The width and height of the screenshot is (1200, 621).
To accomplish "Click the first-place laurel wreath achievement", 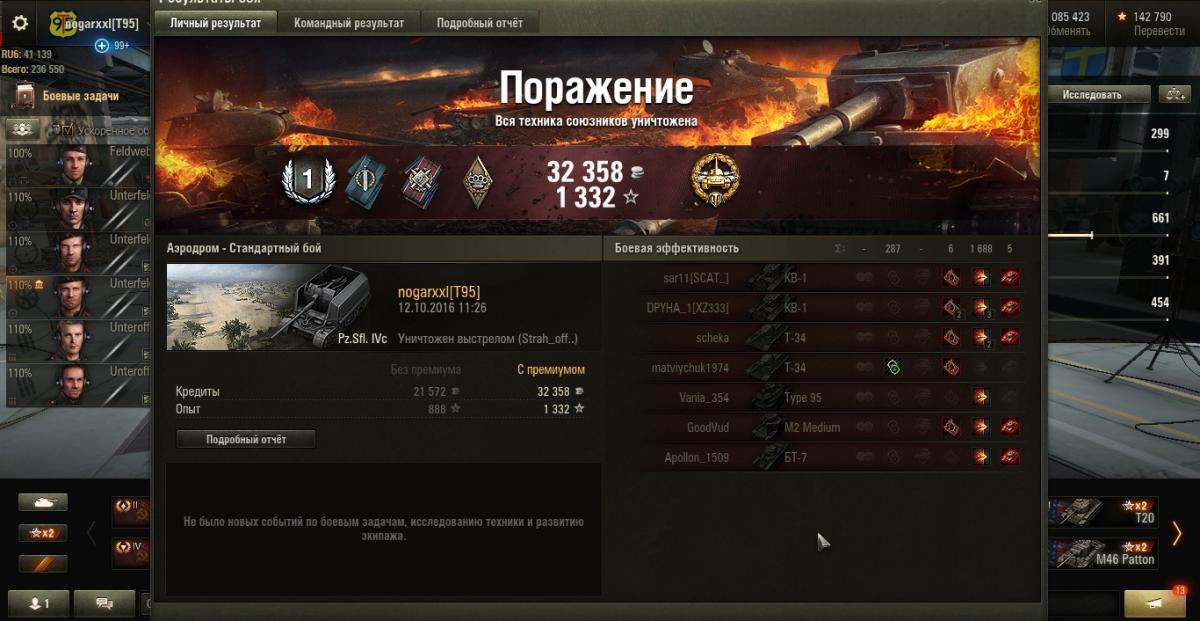I will (306, 180).
